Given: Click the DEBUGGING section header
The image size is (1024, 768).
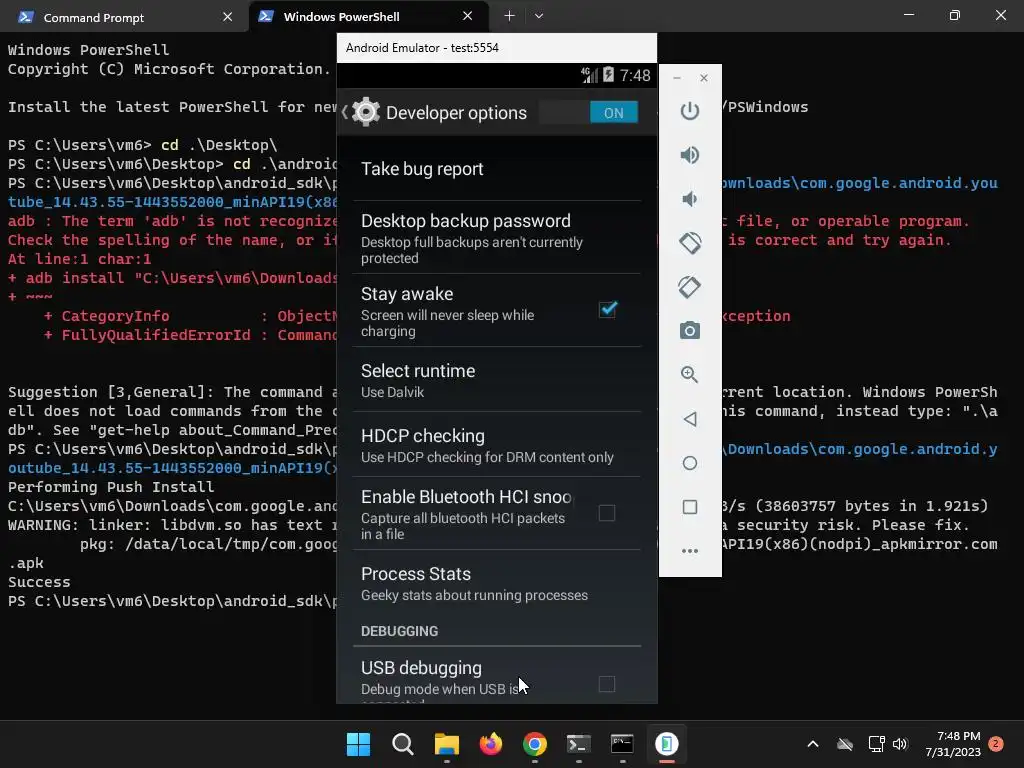Looking at the screenshot, I should [400, 632].
